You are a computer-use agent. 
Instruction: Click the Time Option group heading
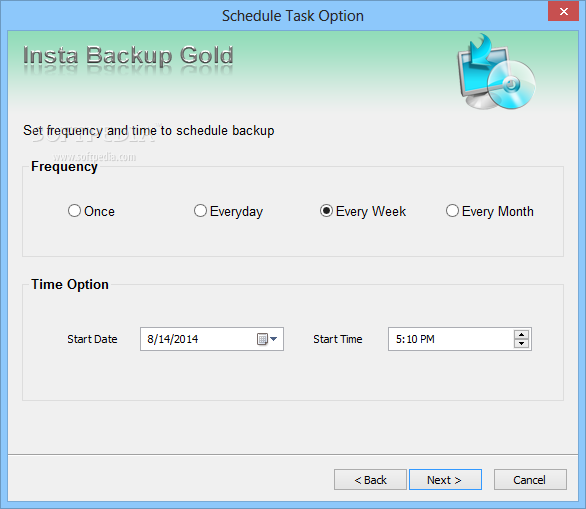coord(70,284)
